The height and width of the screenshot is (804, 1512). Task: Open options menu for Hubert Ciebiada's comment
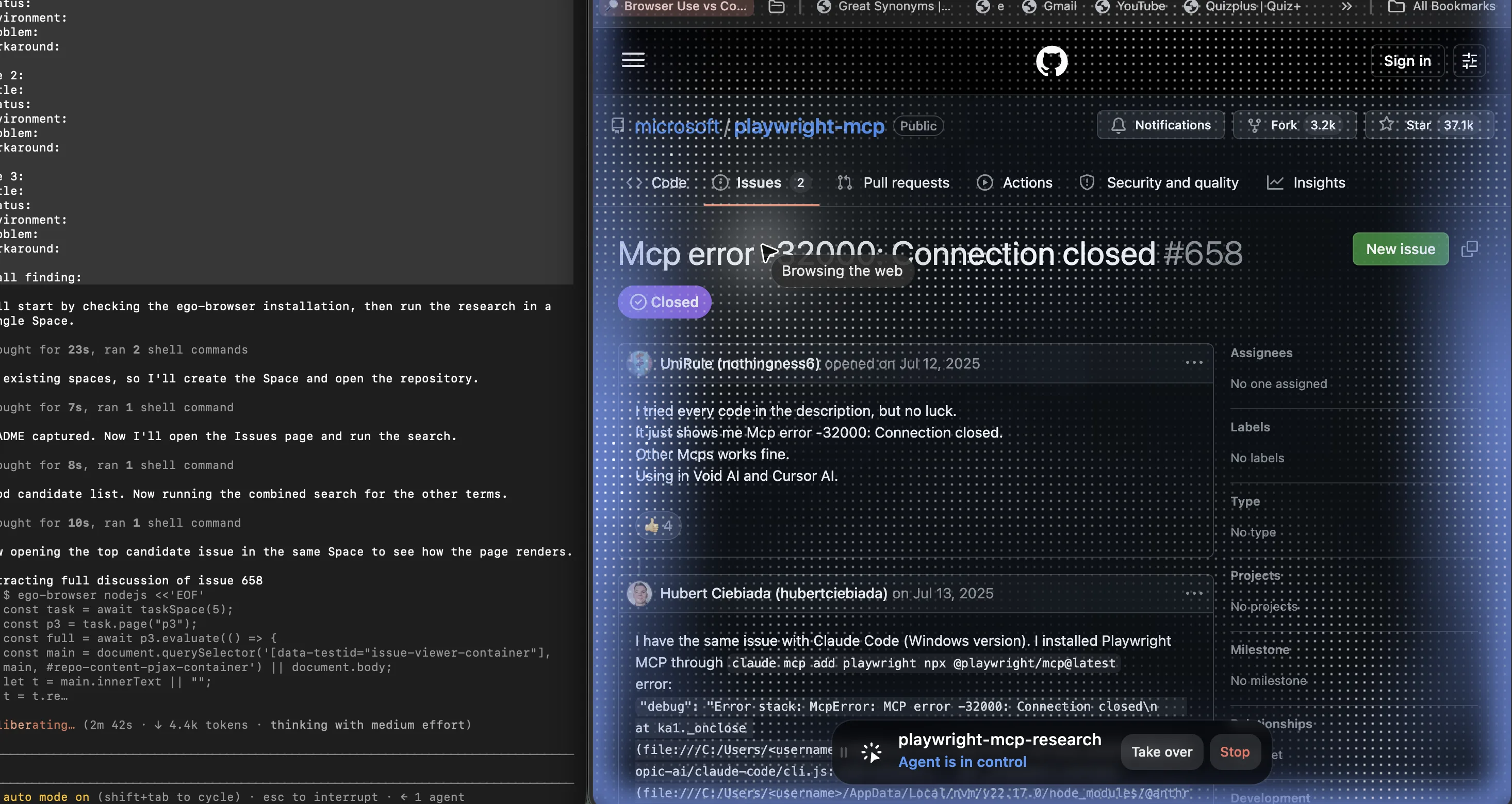pyautogui.click(x=1194, y=593)
